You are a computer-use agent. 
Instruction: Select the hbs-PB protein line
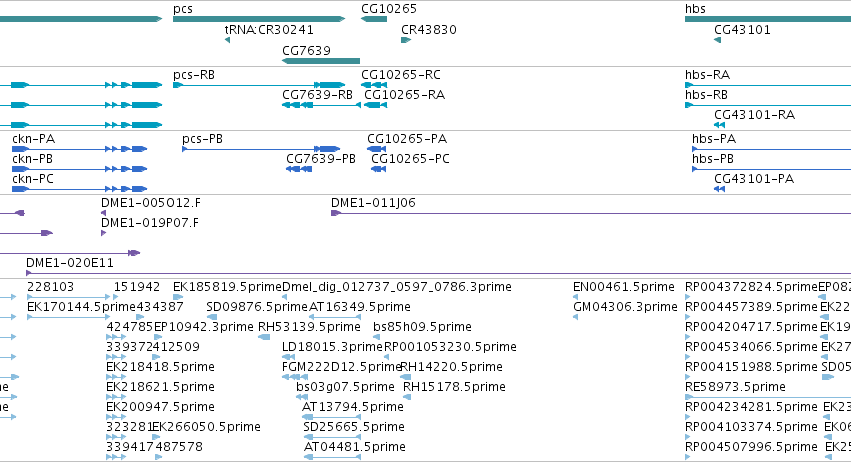(x=771, y=169)
